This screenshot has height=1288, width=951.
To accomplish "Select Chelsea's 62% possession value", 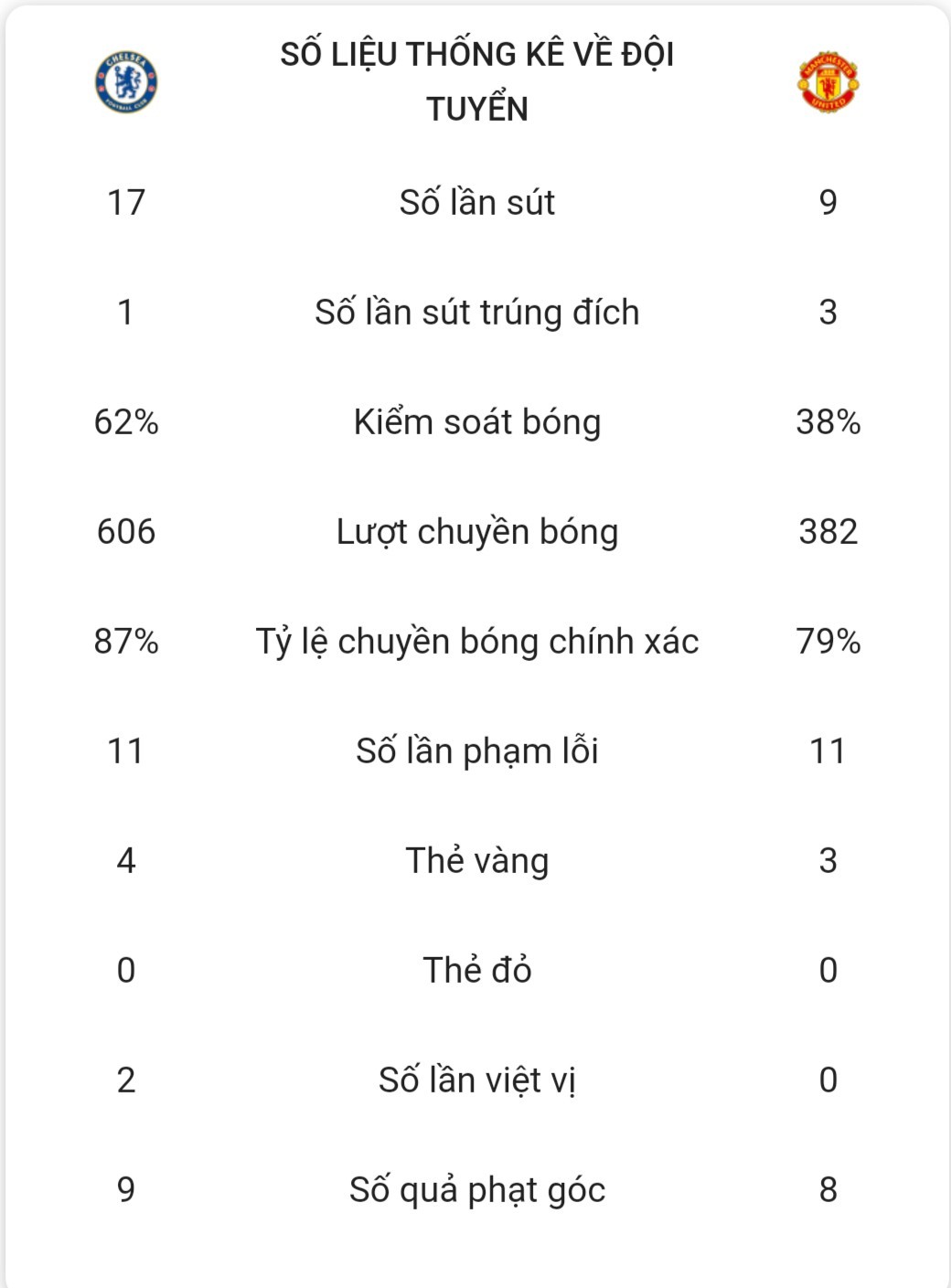I will click(126, 421).
